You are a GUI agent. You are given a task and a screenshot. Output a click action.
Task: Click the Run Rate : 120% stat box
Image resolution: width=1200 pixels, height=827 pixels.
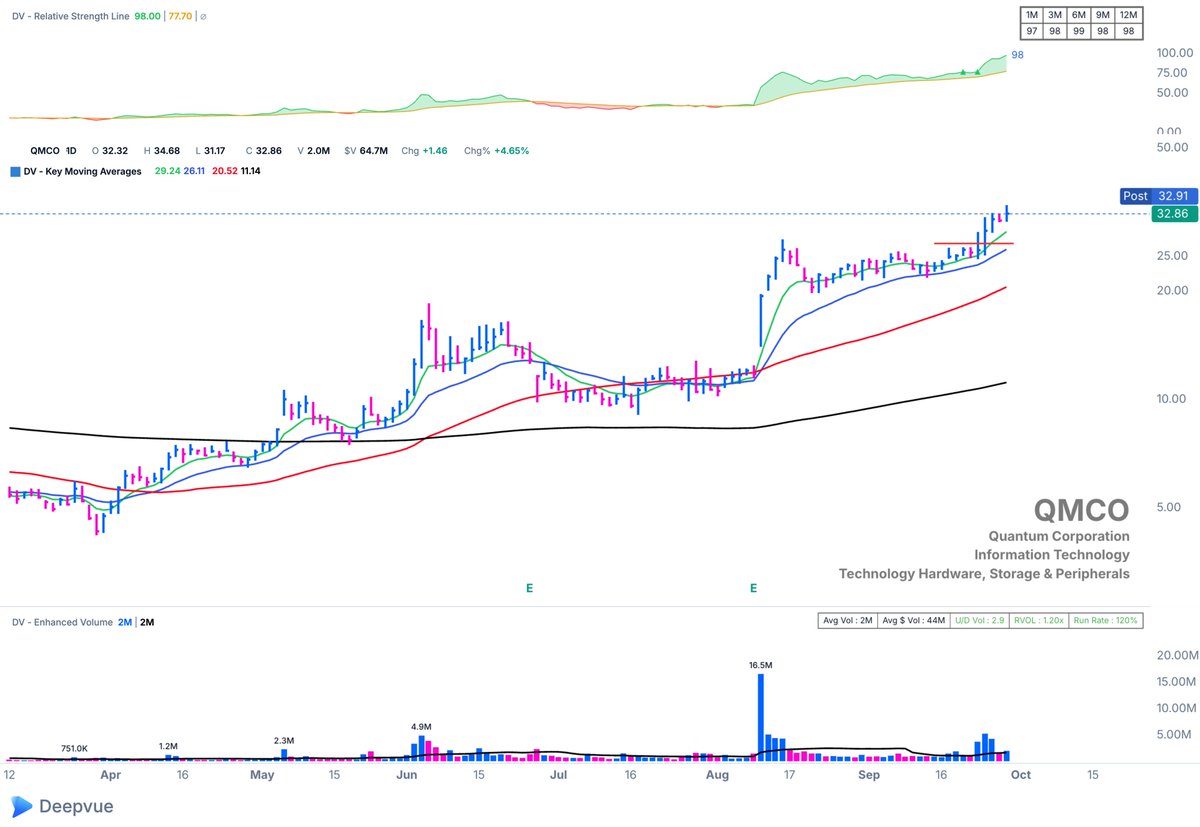click(x=1106, y=620)
